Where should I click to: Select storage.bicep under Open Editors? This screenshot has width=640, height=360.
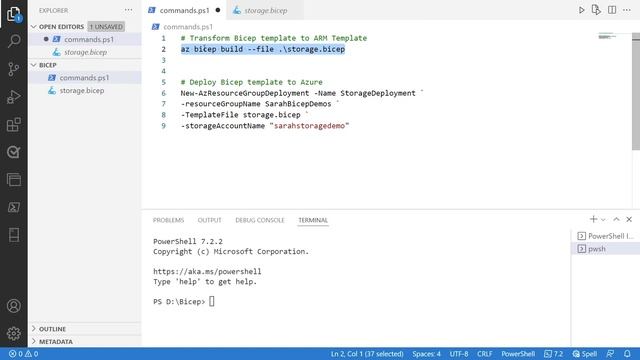85,52
